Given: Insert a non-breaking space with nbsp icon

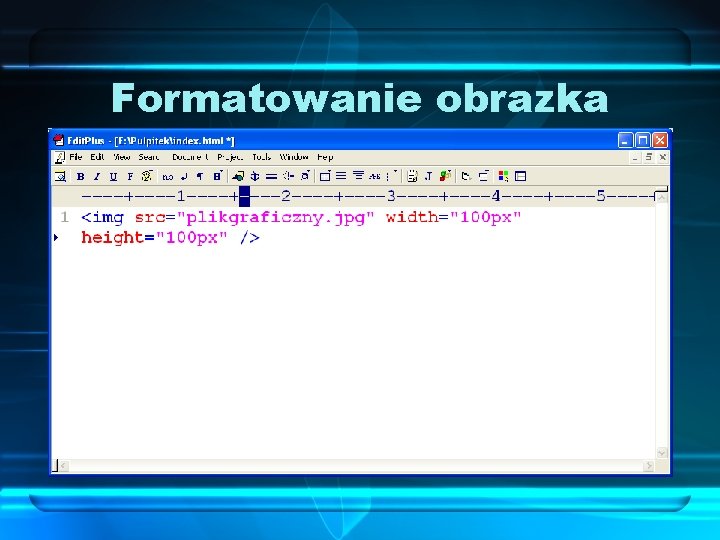Looking at the screenshot, I should [168, 177].
